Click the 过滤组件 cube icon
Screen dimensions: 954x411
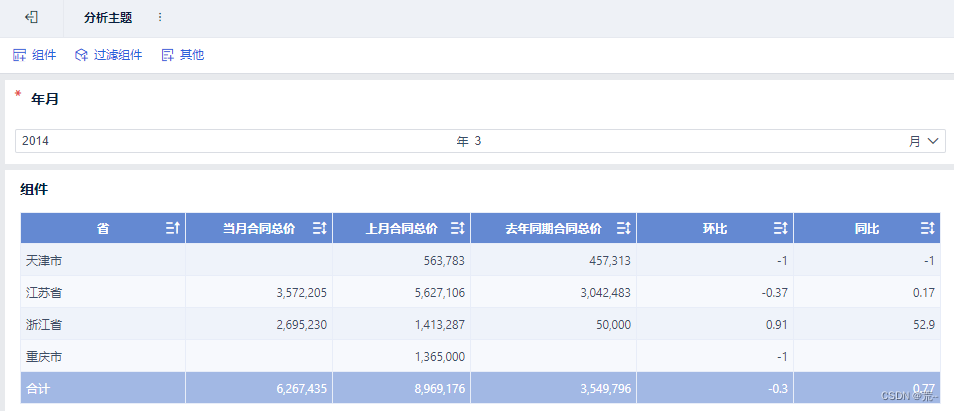point(82,55)
